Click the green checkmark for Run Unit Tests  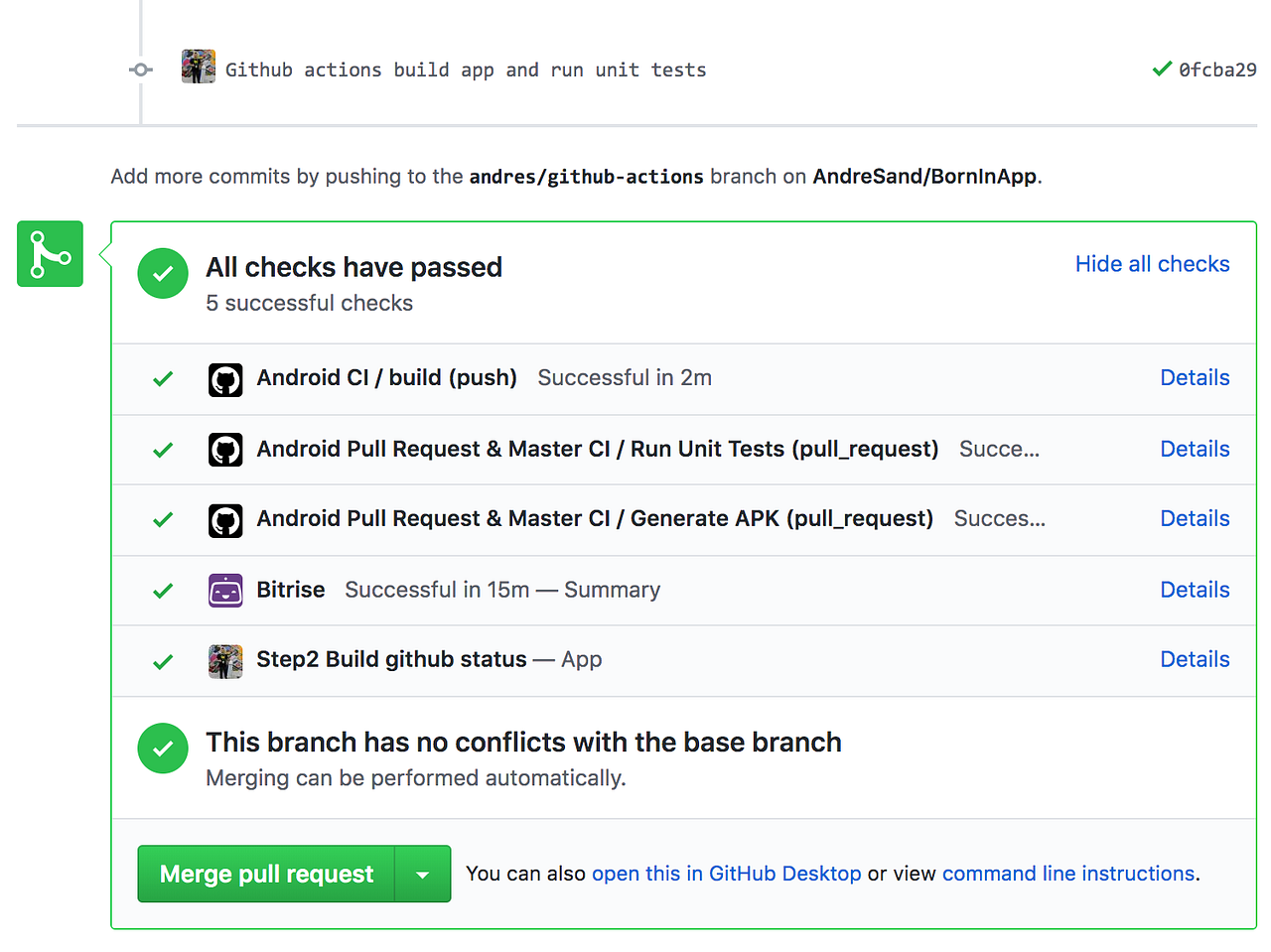(x=162, y=449)
